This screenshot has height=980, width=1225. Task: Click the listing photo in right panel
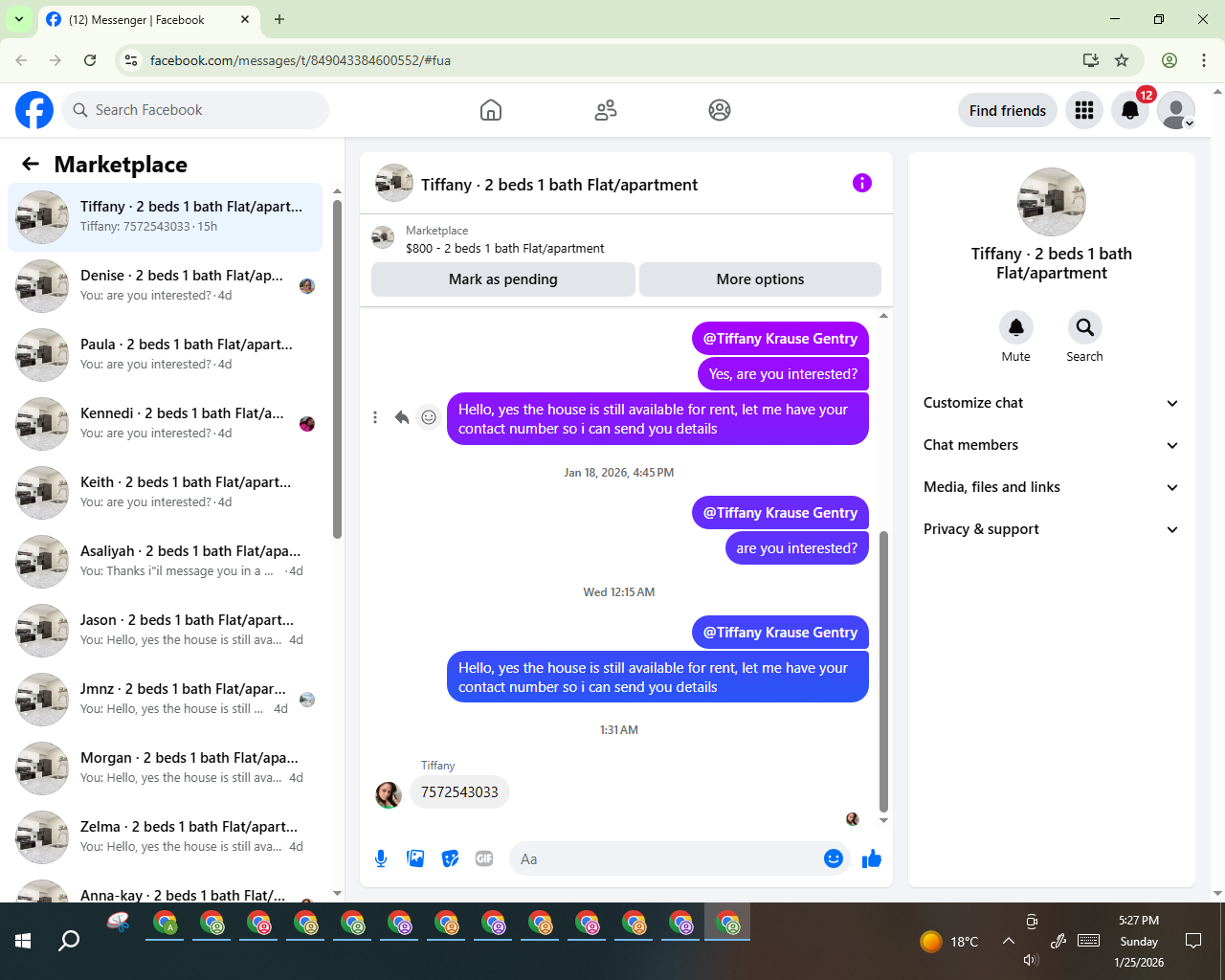(1052, 202)
